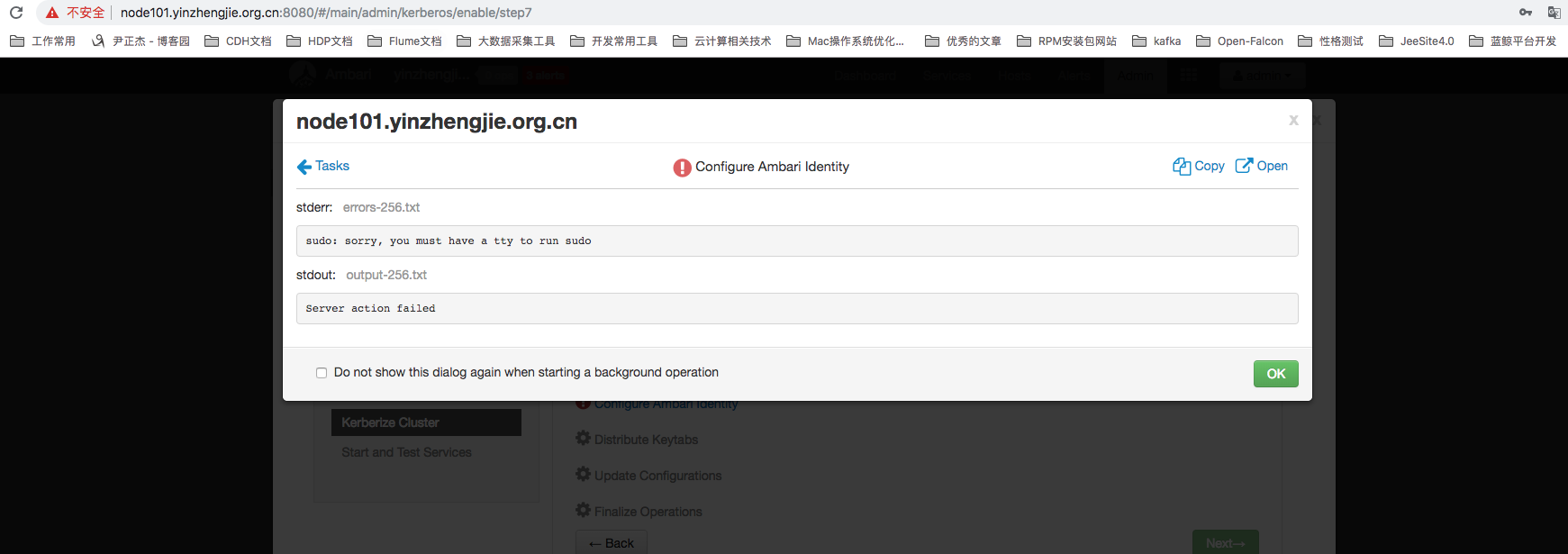Open the Flume文档 bookmark folder

point(404,41)
